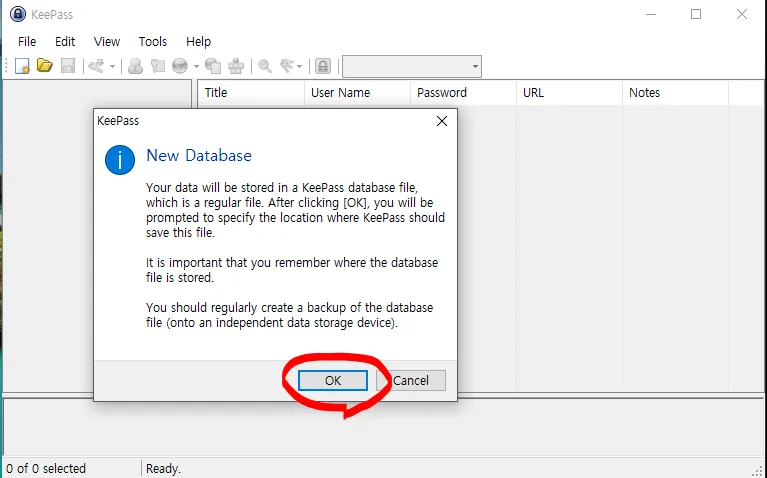This screenshot has width=767, height=478.
Task: Click the toolbar grip handle
Action: click(x=6, y=66)
